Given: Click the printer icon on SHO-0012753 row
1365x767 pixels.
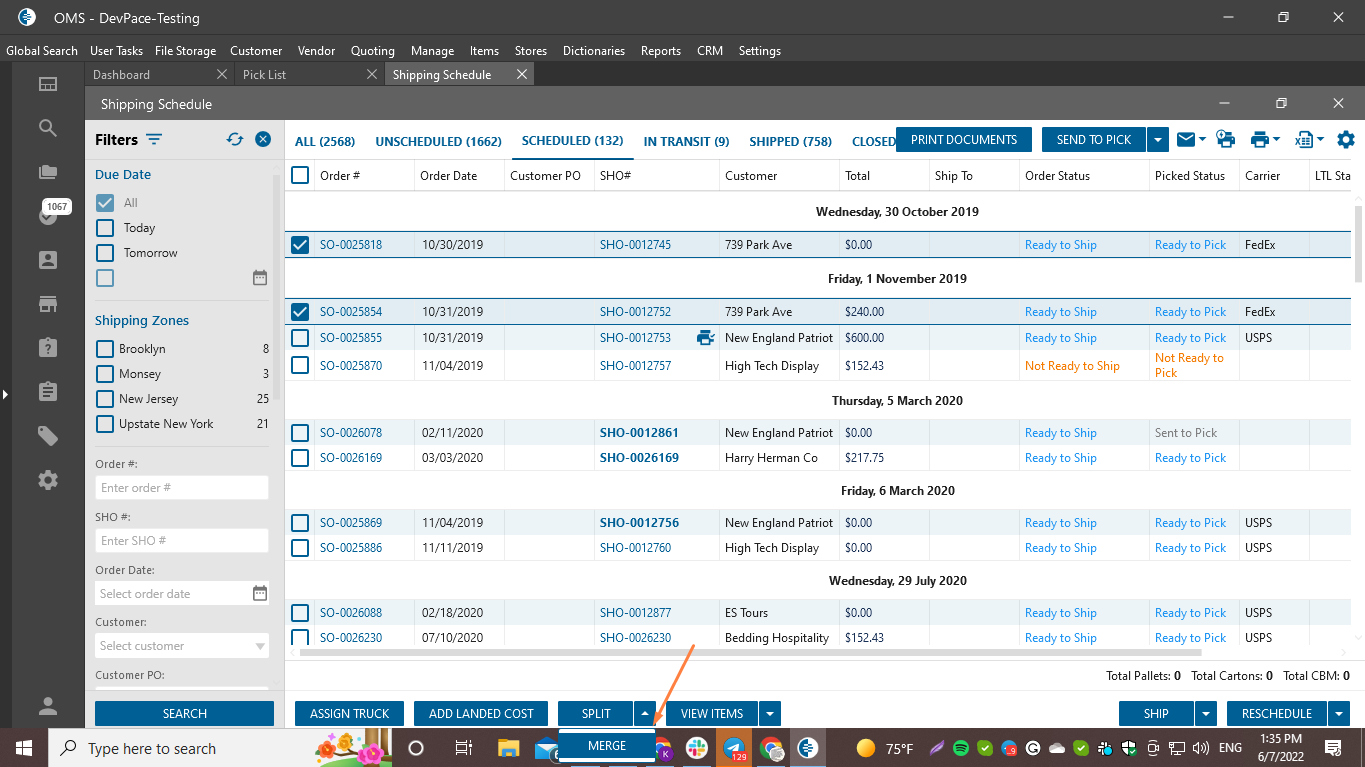Looking at the screenshot, I should coord(705,338).
